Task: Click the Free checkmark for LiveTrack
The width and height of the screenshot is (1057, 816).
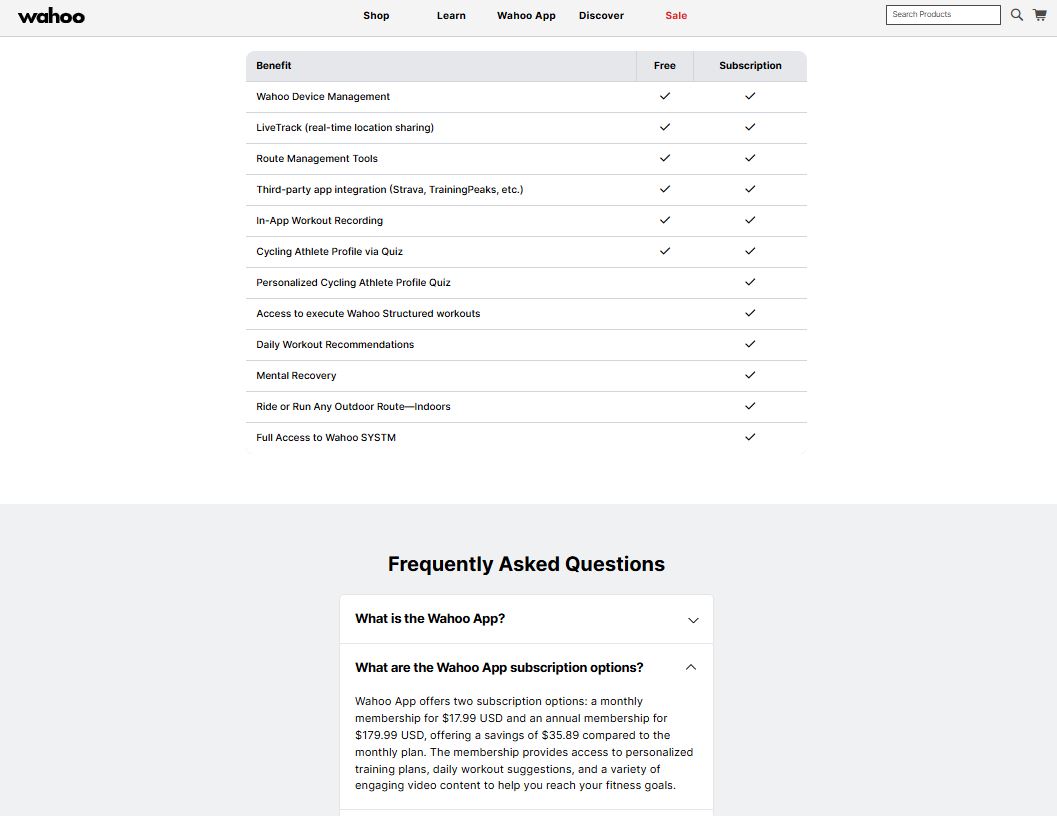Action: point(664,127)
